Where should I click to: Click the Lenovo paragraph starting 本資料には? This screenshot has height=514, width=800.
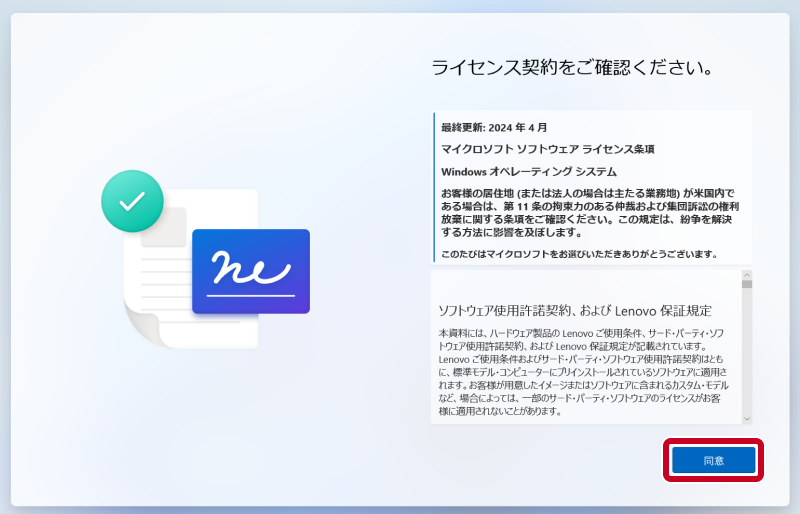tap(583, 372)
